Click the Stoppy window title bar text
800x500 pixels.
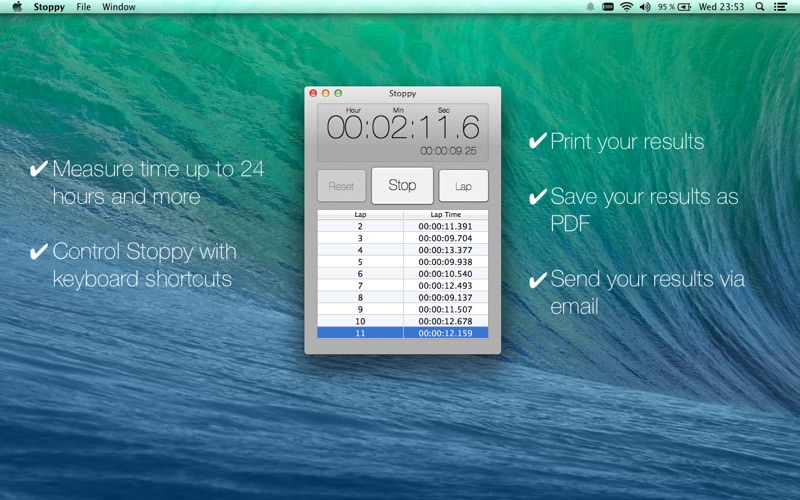click(x=403, y=93)
